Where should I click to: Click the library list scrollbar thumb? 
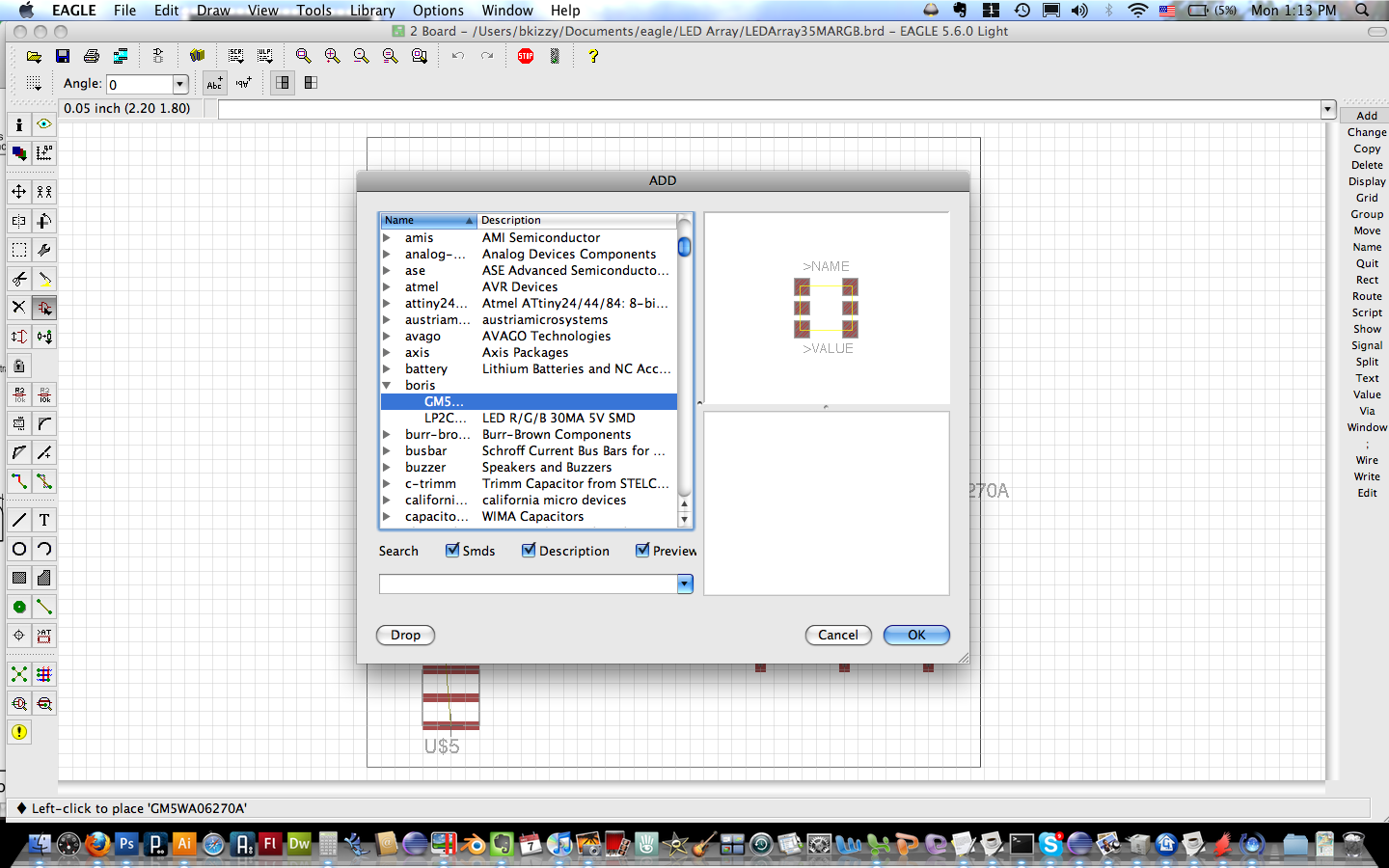685,247
